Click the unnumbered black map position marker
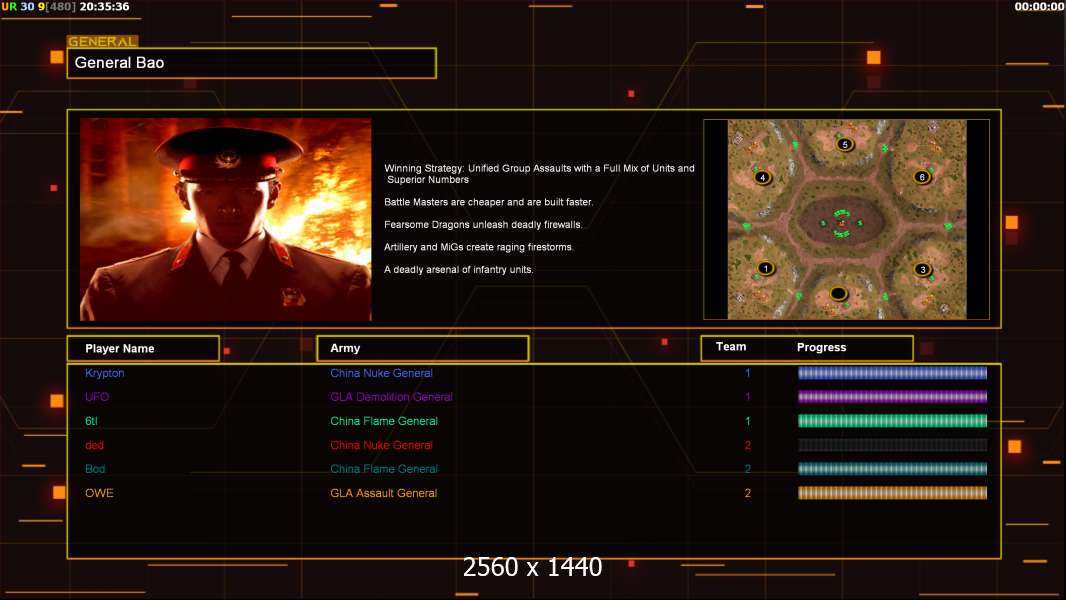 tap(839, 294)
